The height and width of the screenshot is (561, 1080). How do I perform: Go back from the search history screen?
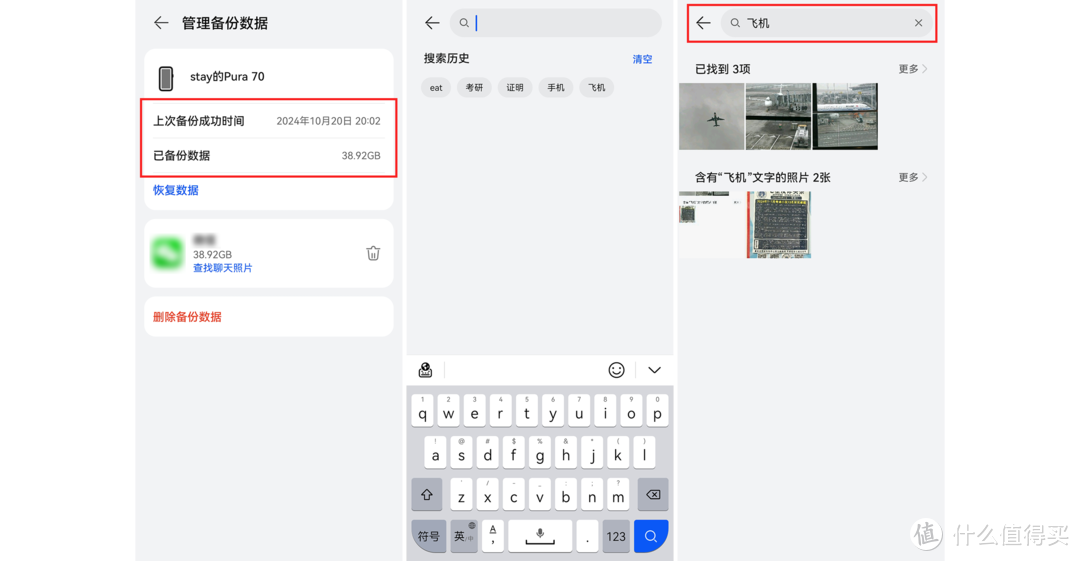coord(432,23)
